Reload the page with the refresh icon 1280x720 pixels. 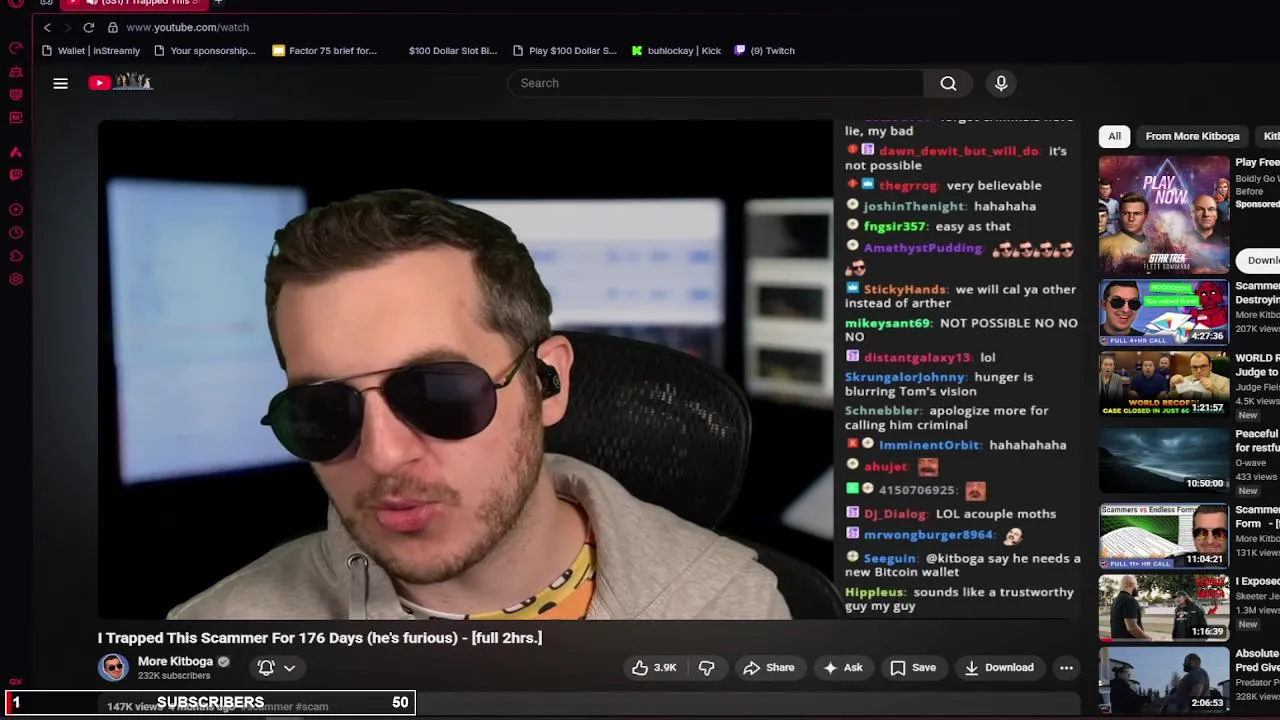coord(88,27)
